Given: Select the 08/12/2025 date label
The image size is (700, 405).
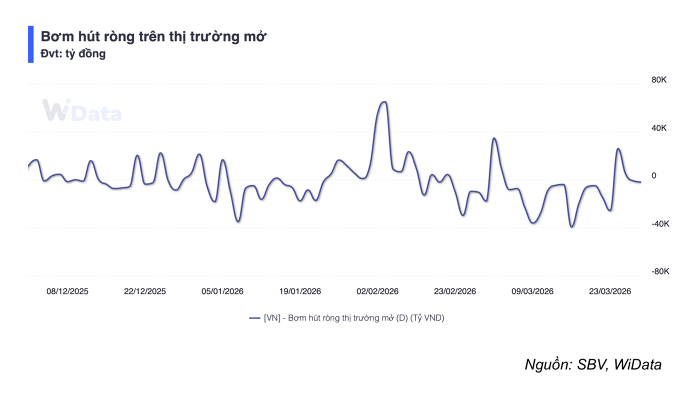Looking at the screenshot, I should (x=67, y=291).
